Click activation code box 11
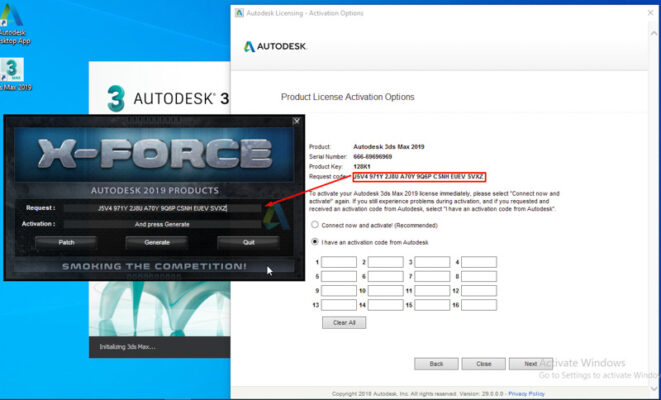Image resolution: width=661 pixels, height=400 pixels. click(x=432, y=291)
